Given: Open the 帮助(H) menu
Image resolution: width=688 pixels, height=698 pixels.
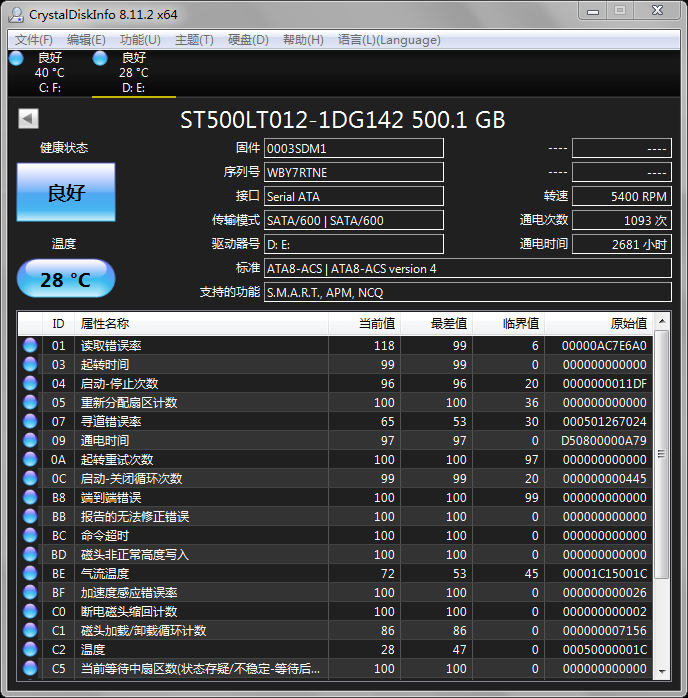Looking at the screenshot, I should tap(303, 40).
